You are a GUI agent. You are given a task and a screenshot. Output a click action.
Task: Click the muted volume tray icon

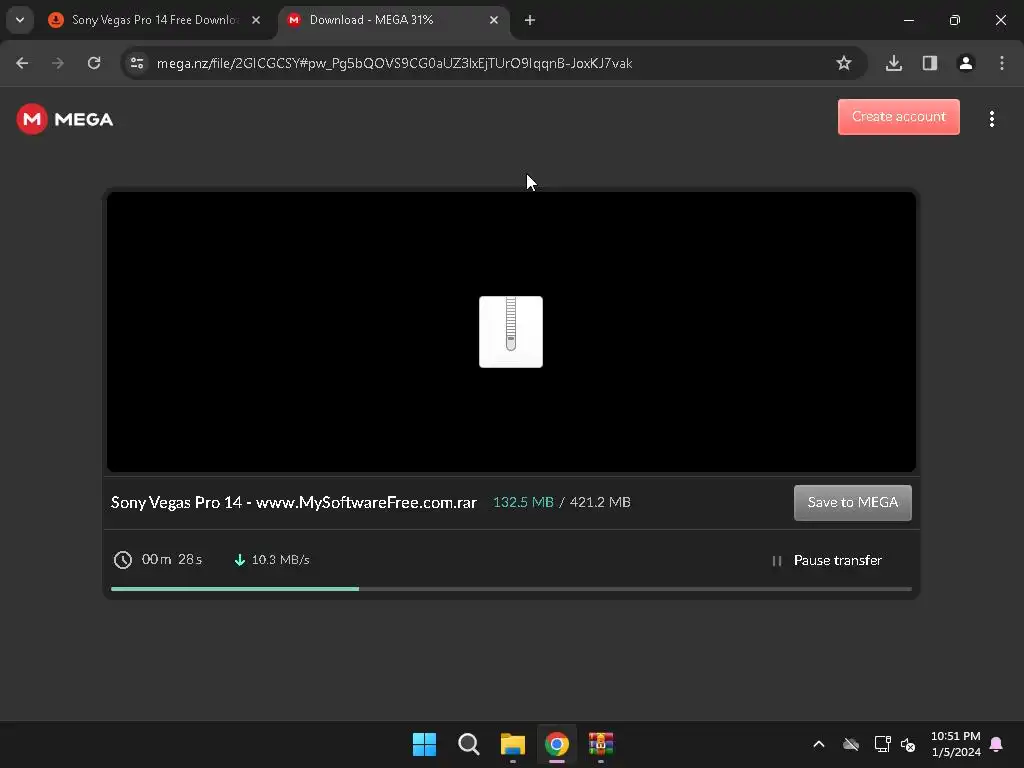tap(908, 744)
